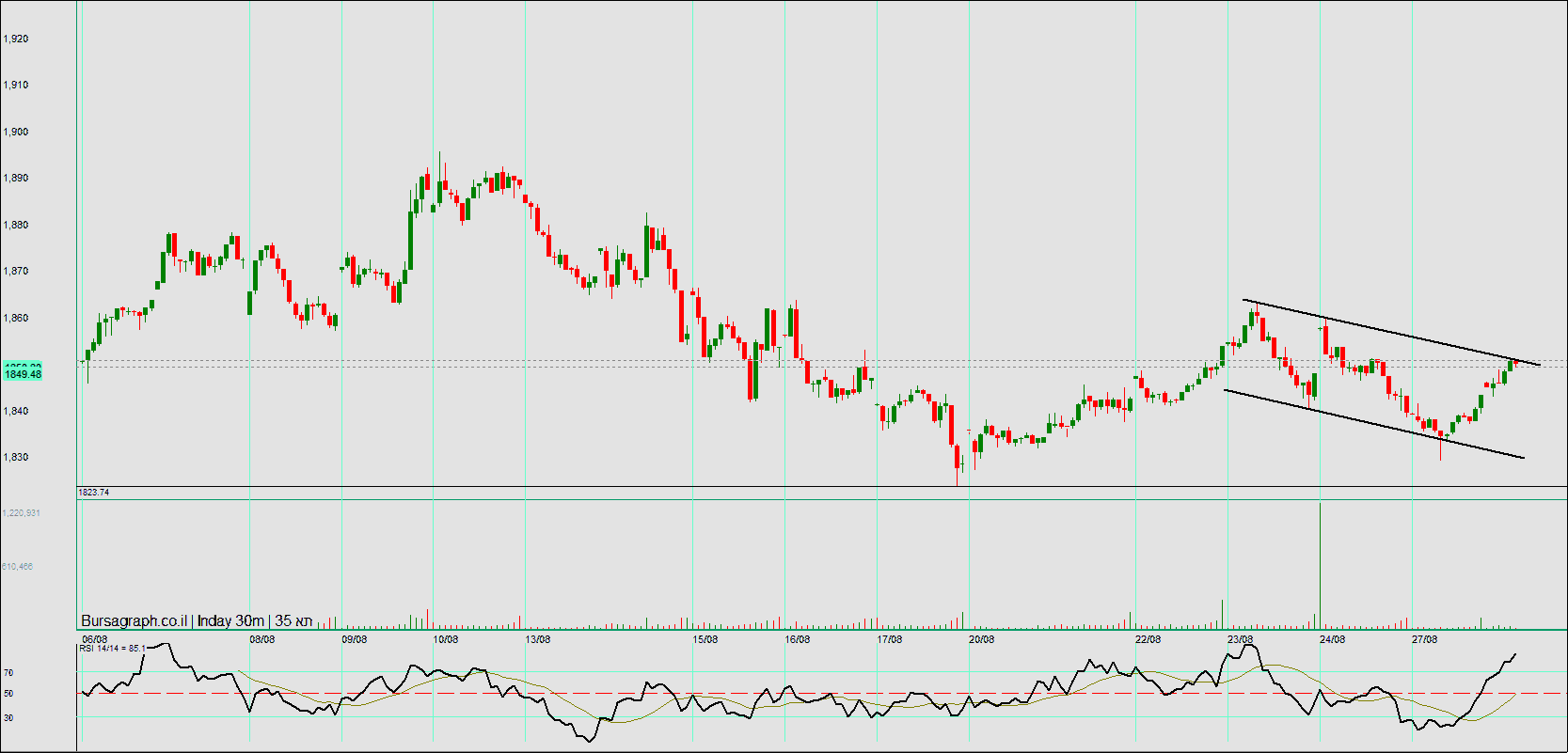The height and width of the screenshot is (753, 1568).
Task: Select the 24/08 date label
Action: point(1333,639)
